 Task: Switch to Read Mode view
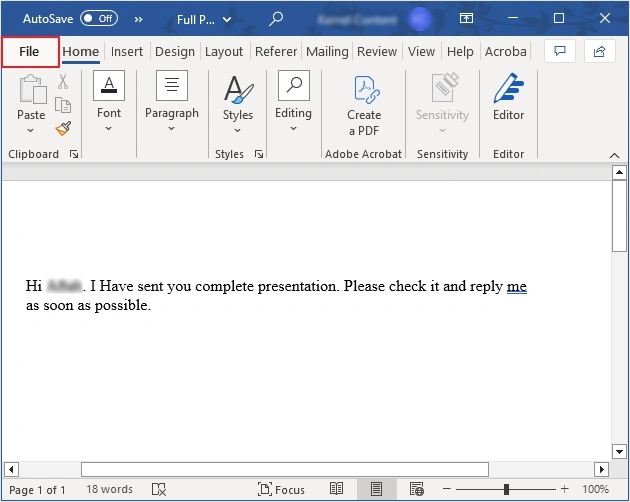pos(336,489)
